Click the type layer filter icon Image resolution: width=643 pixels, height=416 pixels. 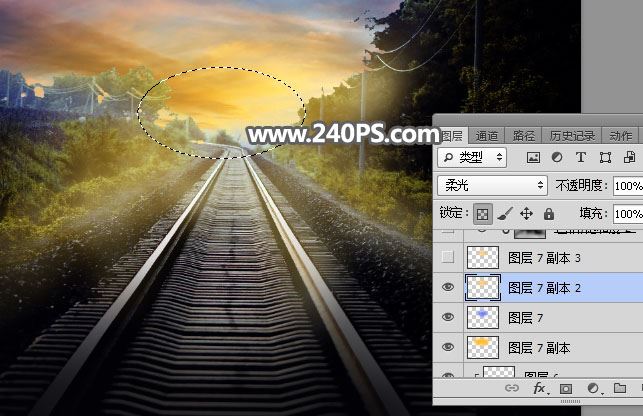[581, 158]
